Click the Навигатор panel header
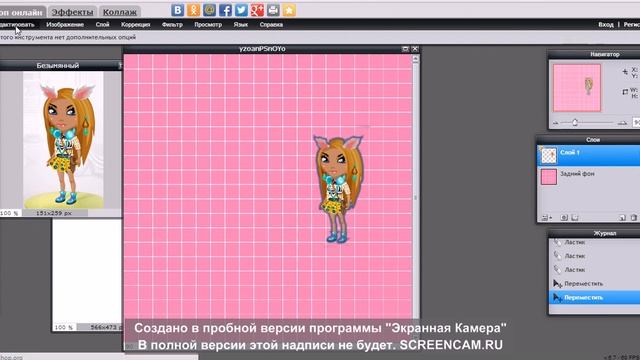 (x=594, y=54)
